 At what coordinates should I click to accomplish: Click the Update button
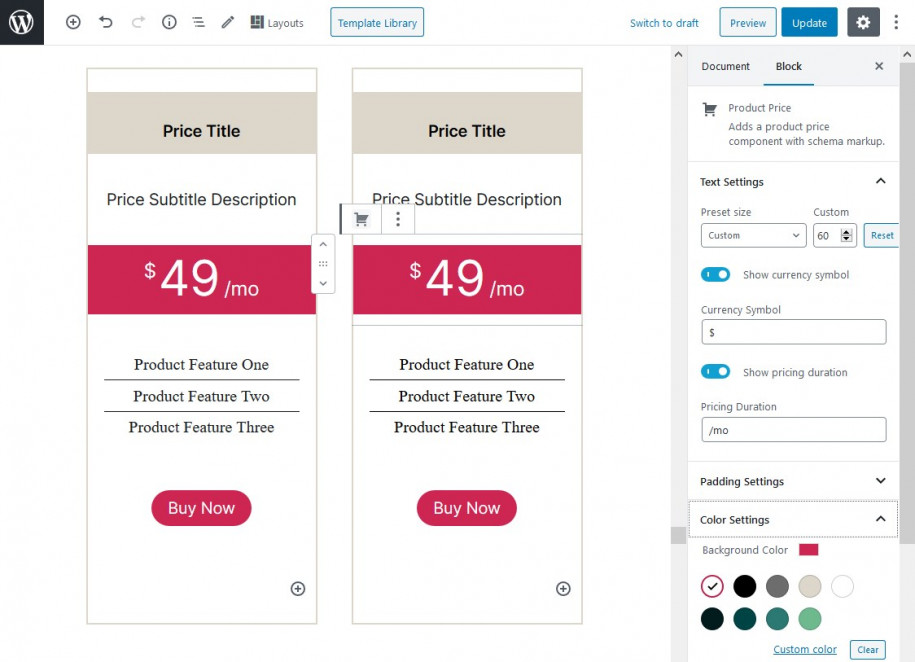[809, 23]
